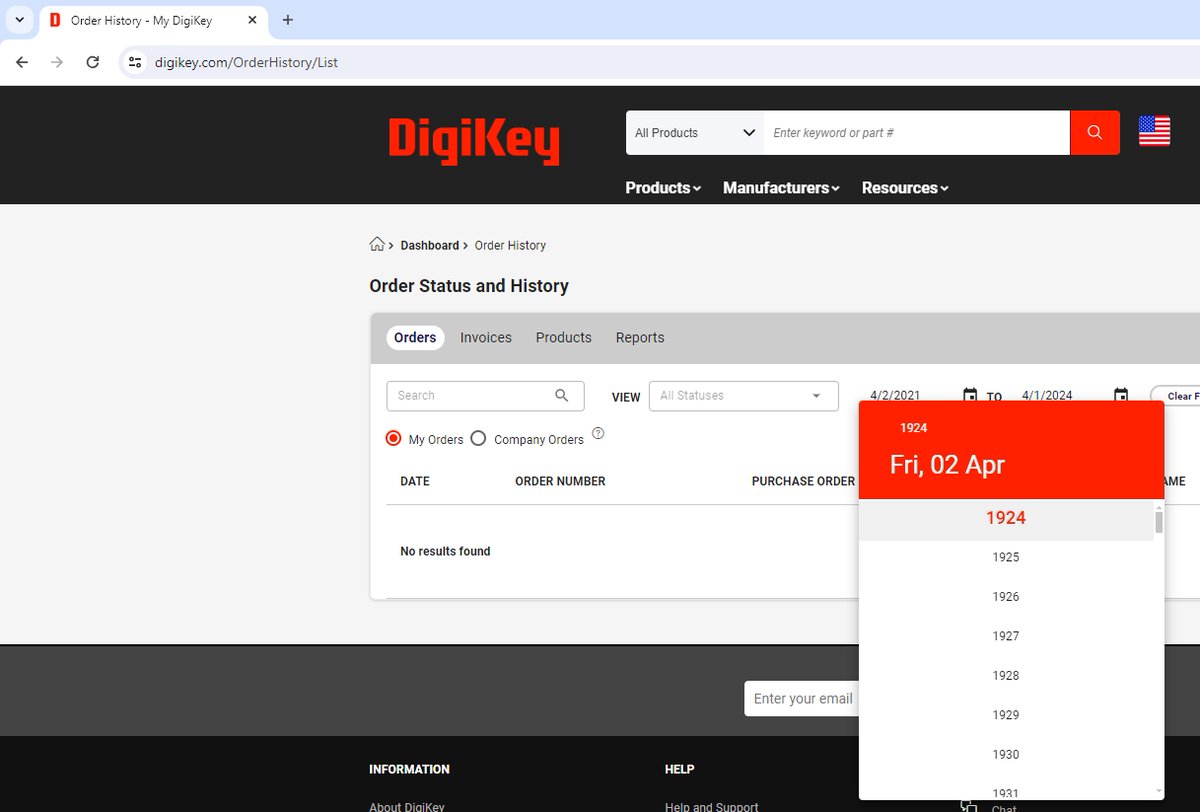The height and width of the screenshot is (812, 1200).
Task: Click the Company Orders help question icon
Action: click(598, 434)
